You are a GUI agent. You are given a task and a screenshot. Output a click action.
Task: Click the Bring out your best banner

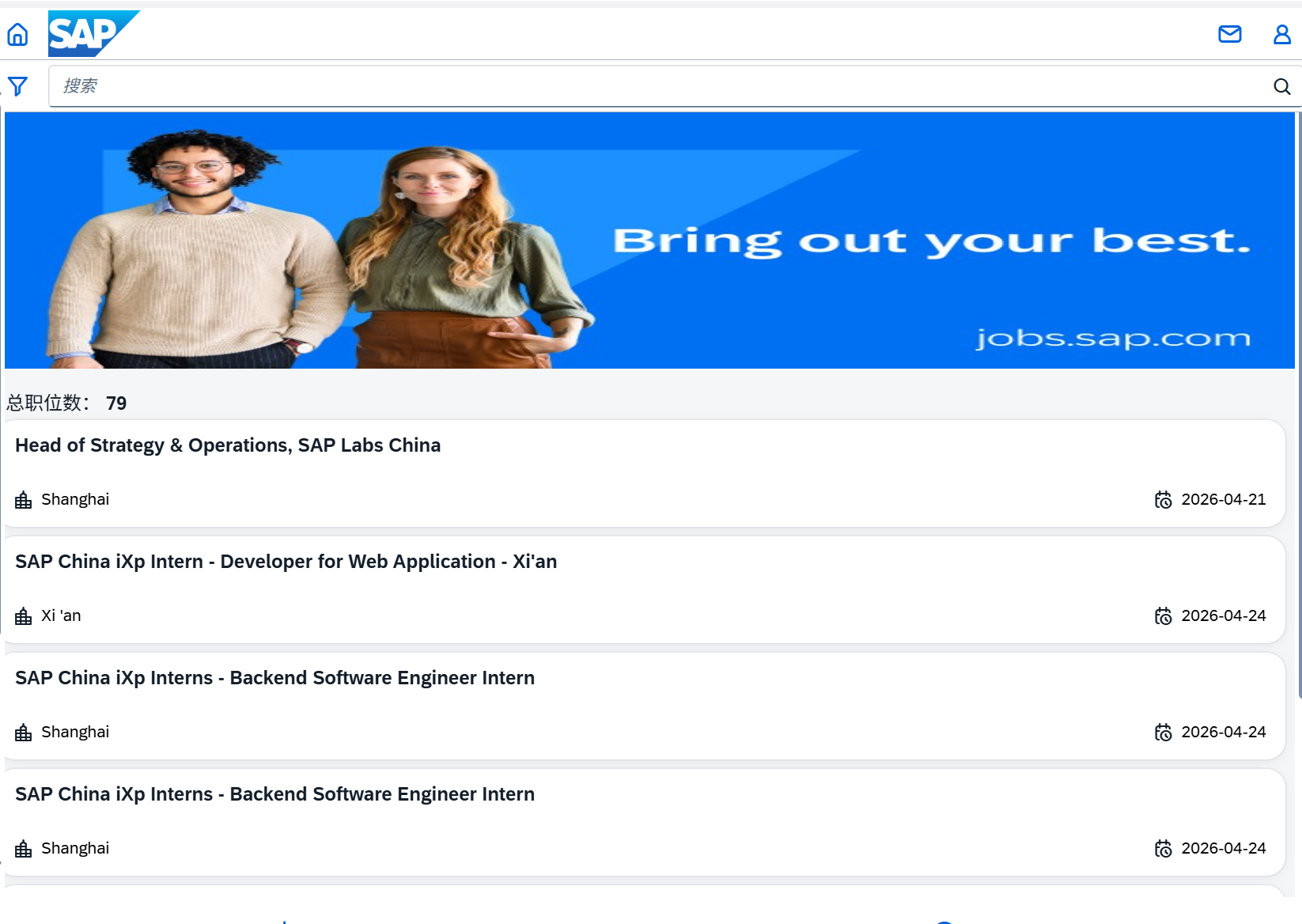930,240
